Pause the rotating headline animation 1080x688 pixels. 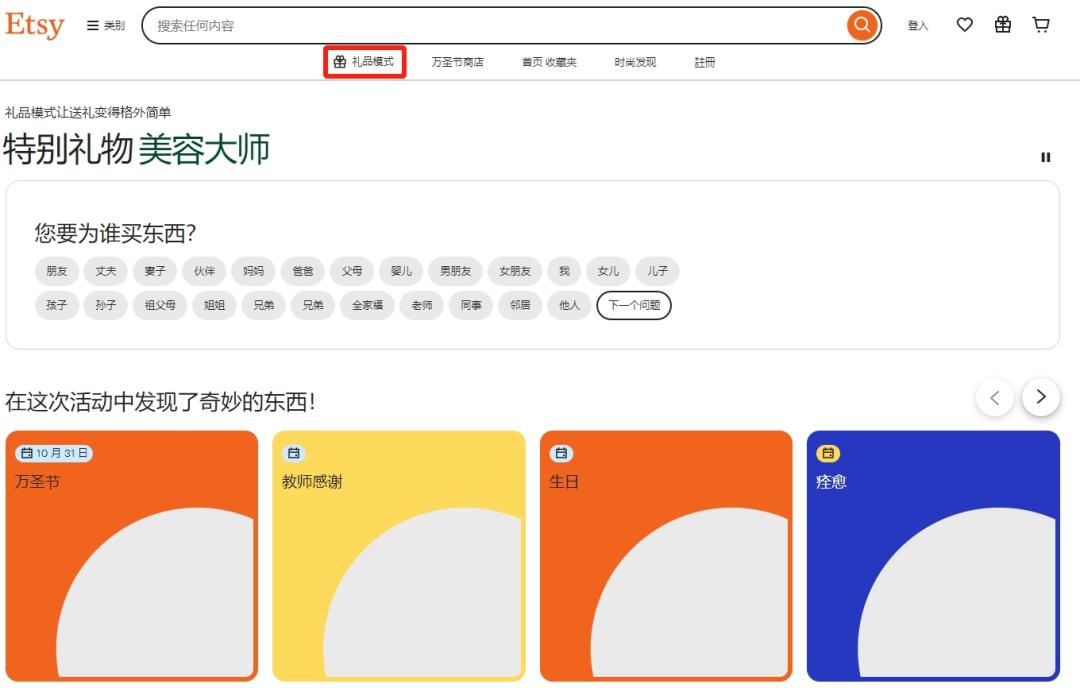pos(1046,157)
